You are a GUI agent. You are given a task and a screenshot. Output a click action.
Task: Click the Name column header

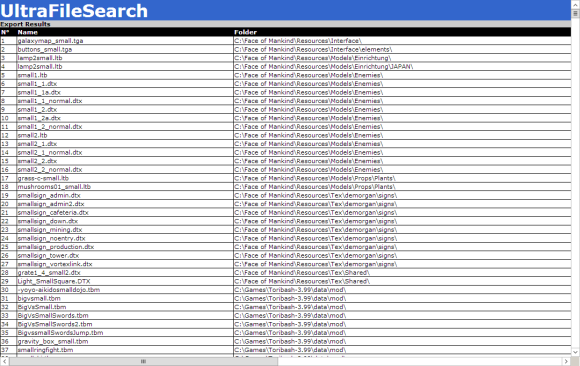28,32
